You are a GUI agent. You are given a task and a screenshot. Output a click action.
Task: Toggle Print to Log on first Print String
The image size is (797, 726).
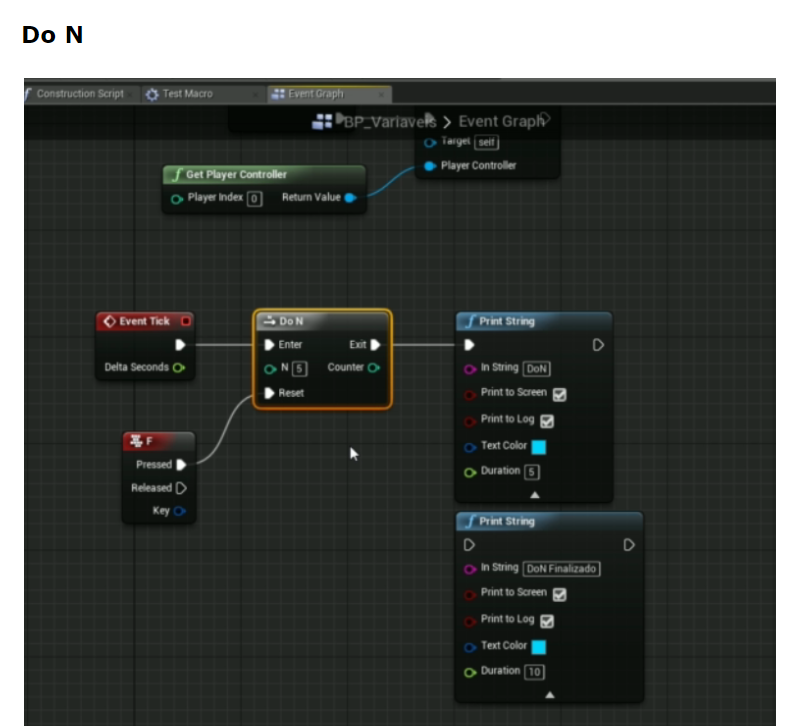pyautogui.click(x=547, y=421)
